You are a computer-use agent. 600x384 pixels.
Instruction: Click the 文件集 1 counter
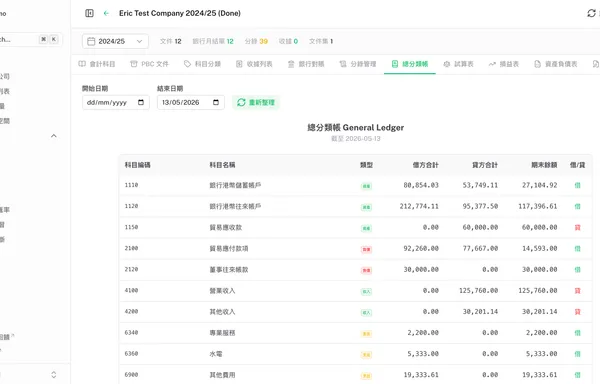click(321, 41)
